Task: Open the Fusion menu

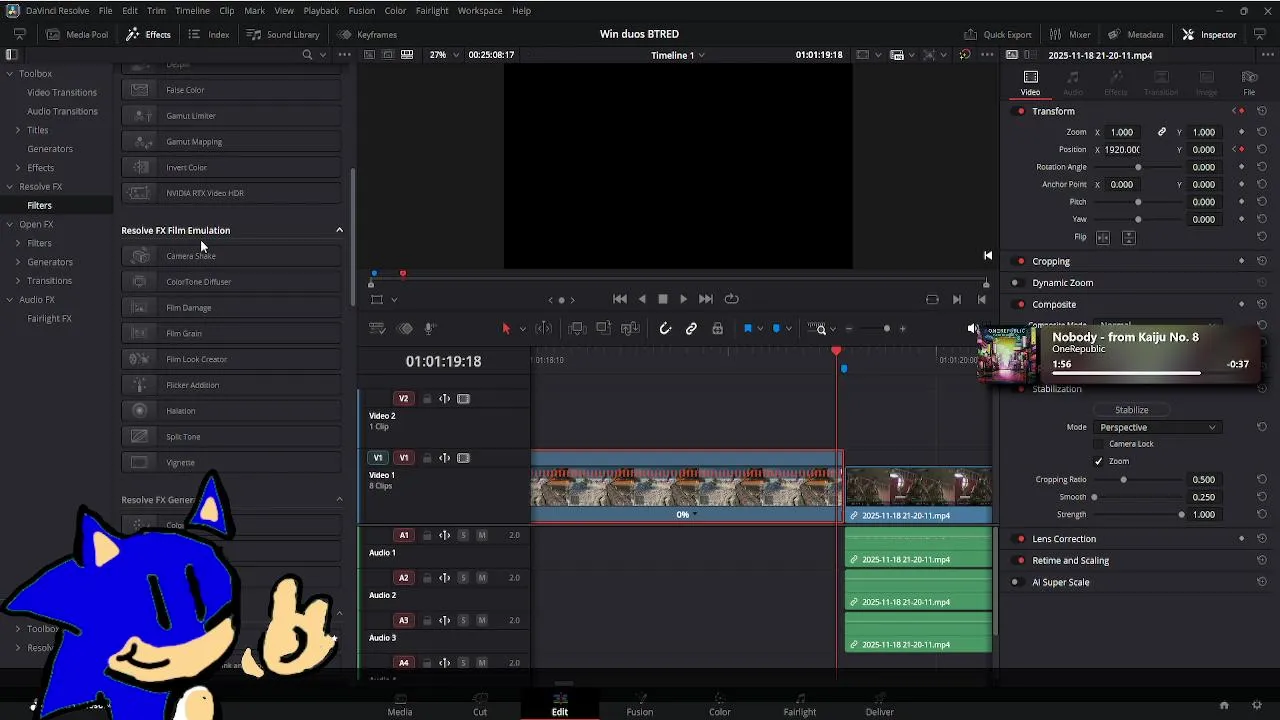Action: pos(361,10)
